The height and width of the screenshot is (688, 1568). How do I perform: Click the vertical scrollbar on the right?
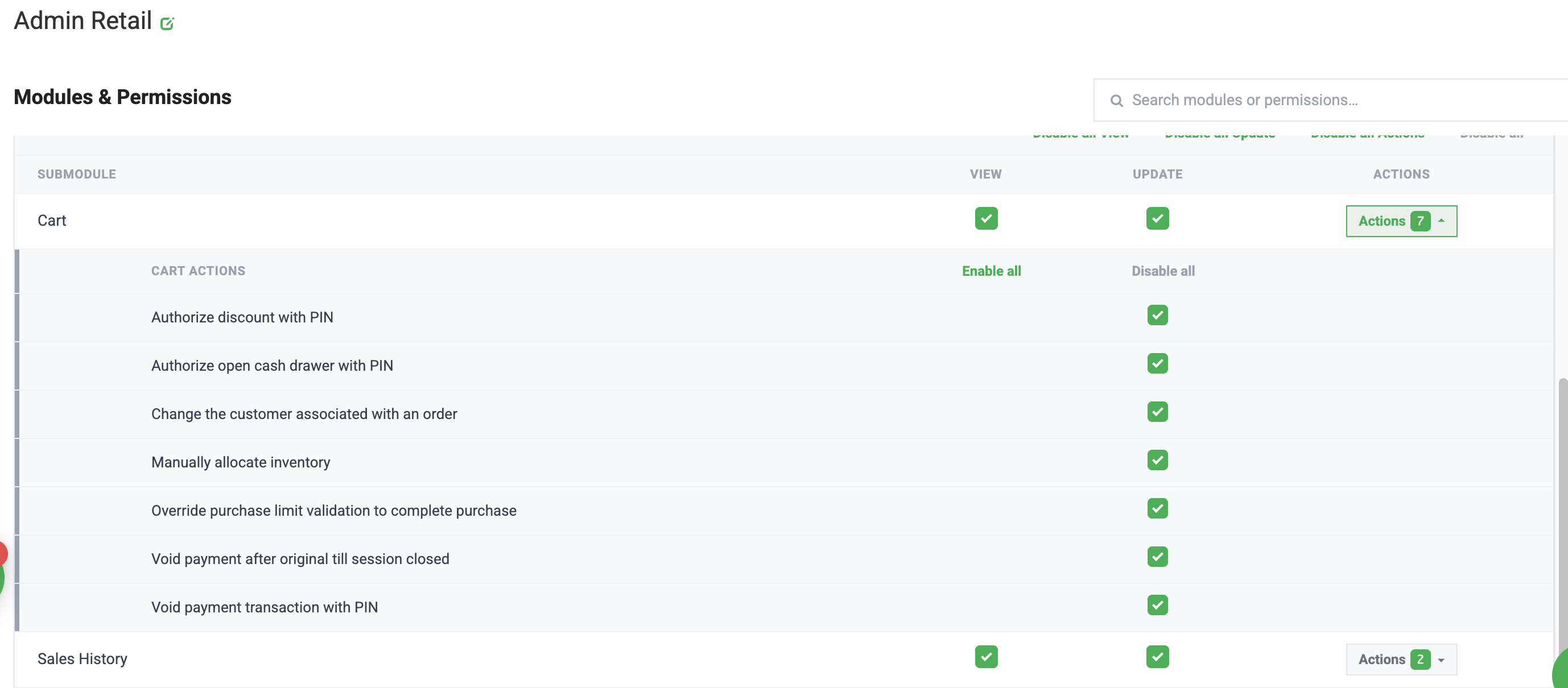click(1562, 517)
